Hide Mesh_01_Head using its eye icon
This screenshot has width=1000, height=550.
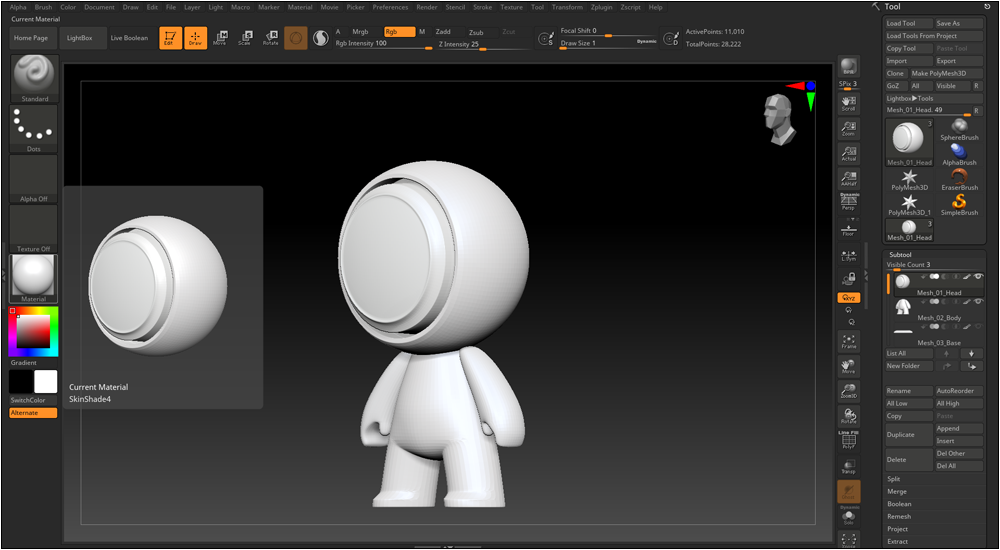[x=977, y=276]
